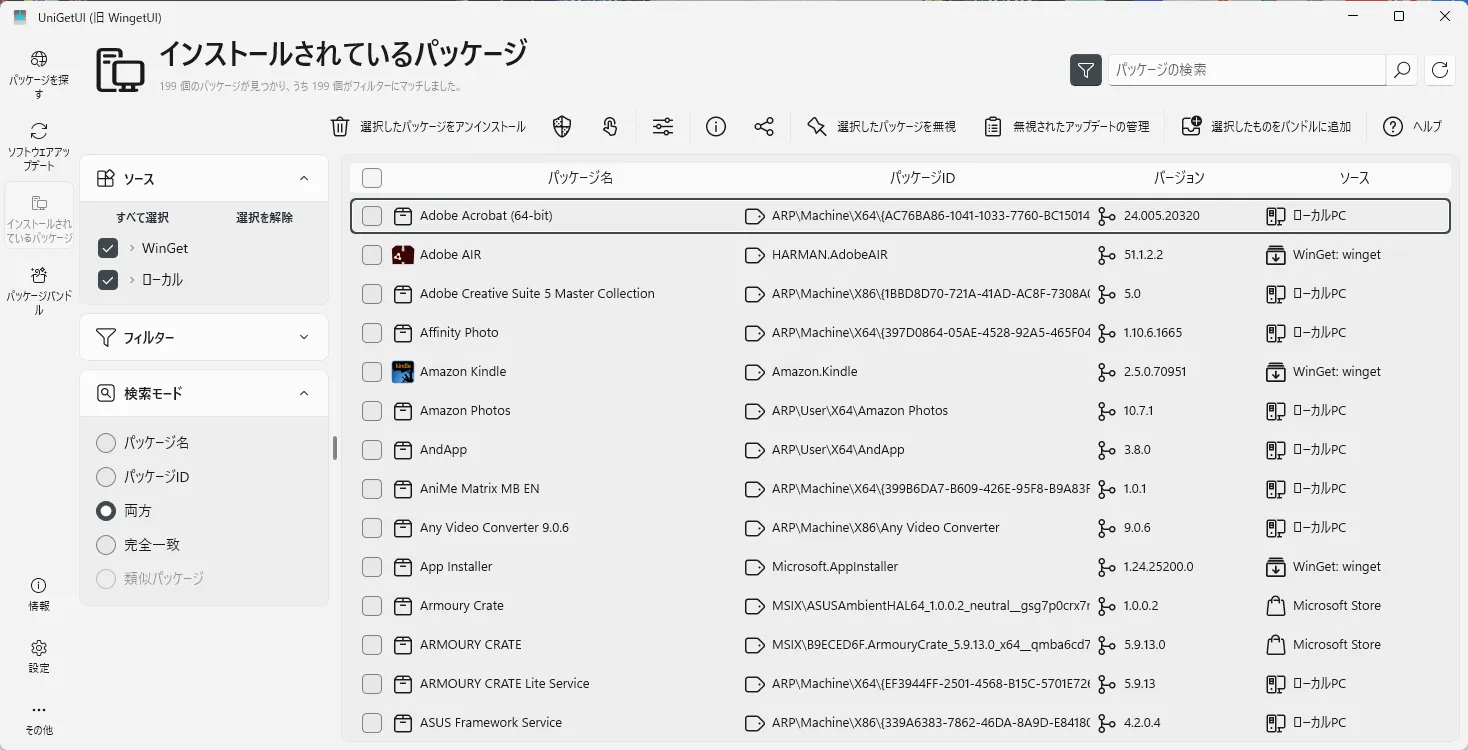Sort by パッケージID column header
This screenshot has width=1468, height=750.
pyautogui.click(x=922, y=178)
